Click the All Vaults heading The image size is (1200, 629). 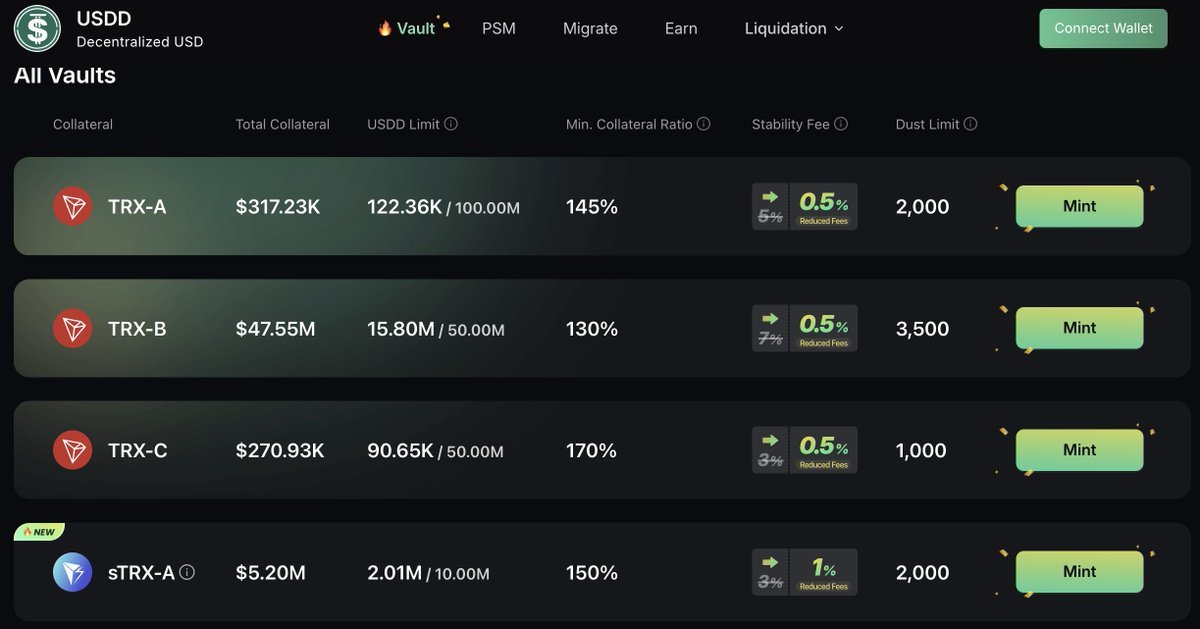click(x=65, y=76)
